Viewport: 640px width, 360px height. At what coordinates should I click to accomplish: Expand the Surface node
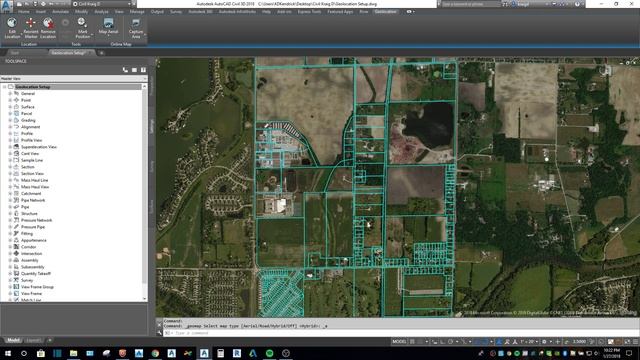click(10, 107)
